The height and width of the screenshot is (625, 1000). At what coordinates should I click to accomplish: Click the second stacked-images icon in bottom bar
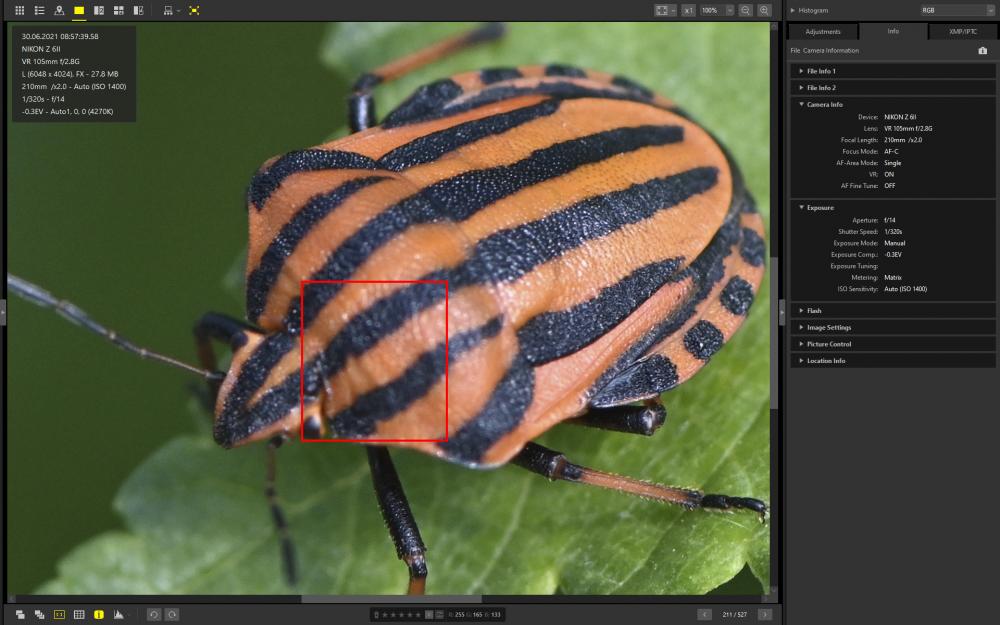coord(40,614)
